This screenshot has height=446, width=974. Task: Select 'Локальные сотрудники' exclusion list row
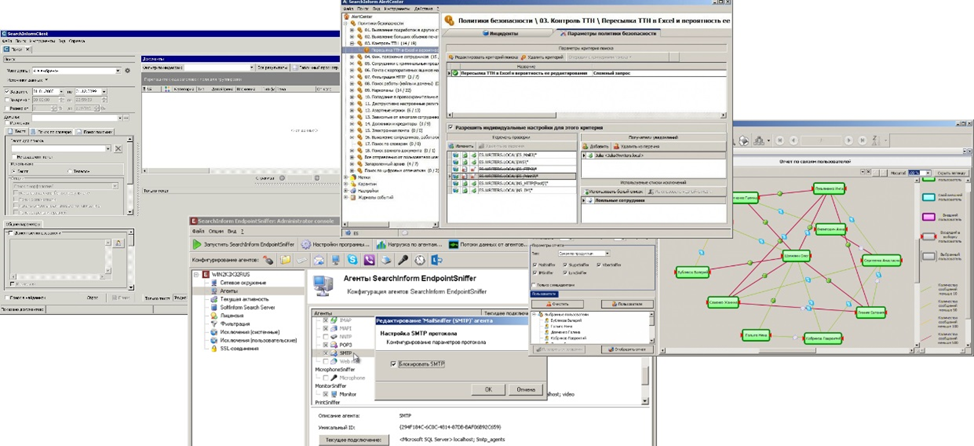pyautogui.click(x=653, y=201)
